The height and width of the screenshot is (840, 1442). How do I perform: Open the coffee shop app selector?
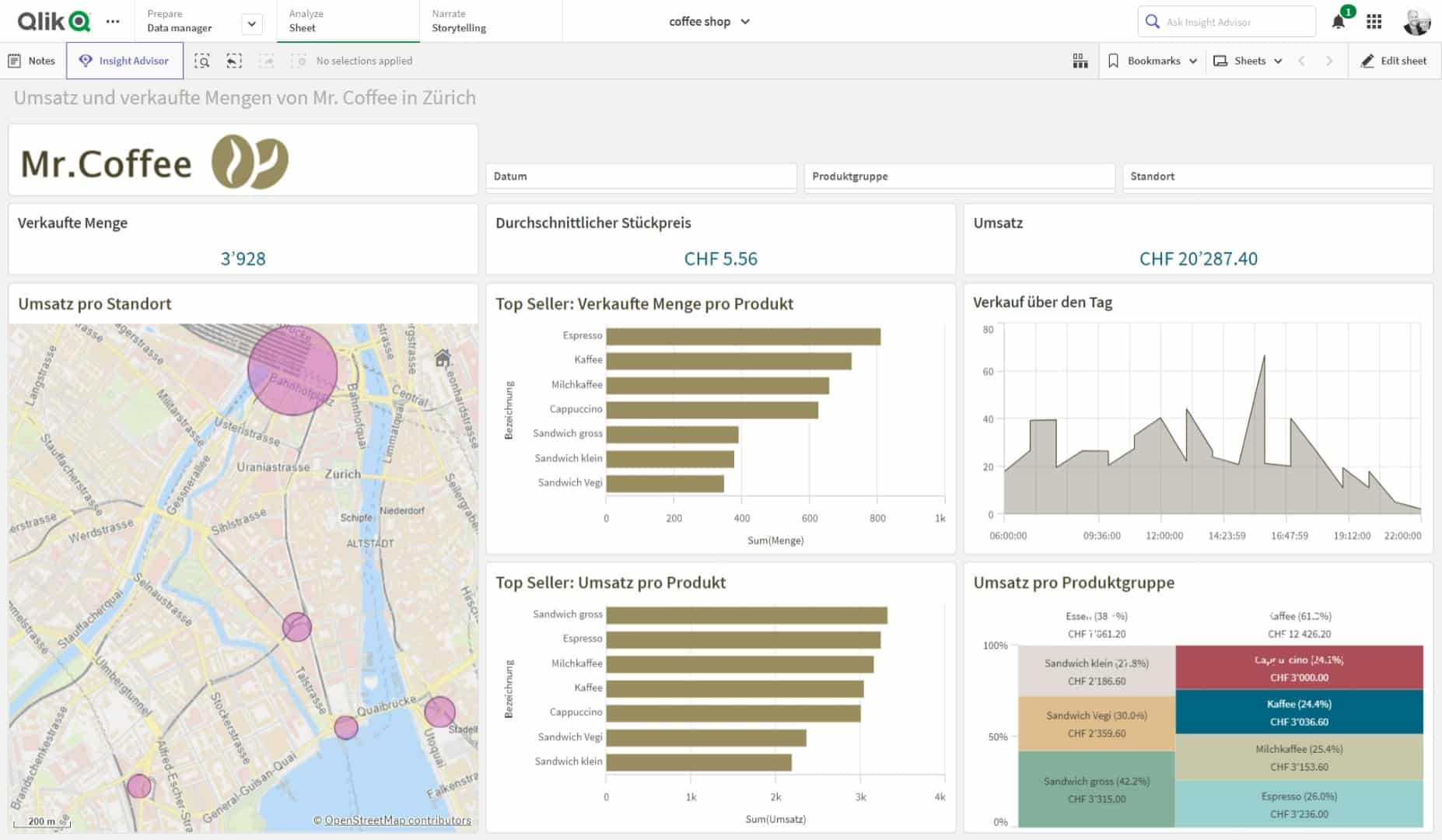coord(709,21)
